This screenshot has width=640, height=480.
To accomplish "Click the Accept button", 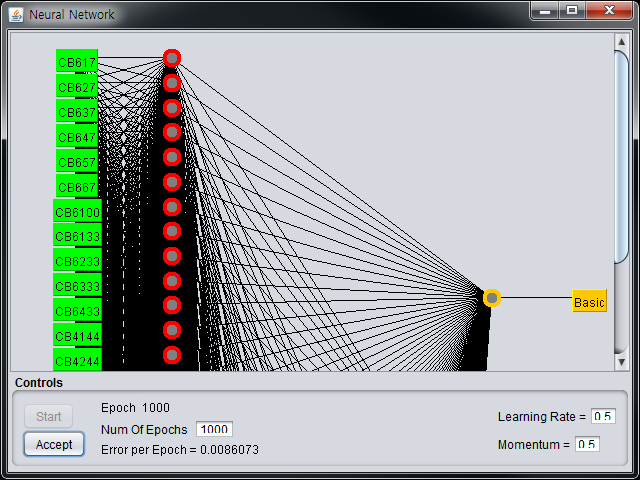I will pos(54,444).
